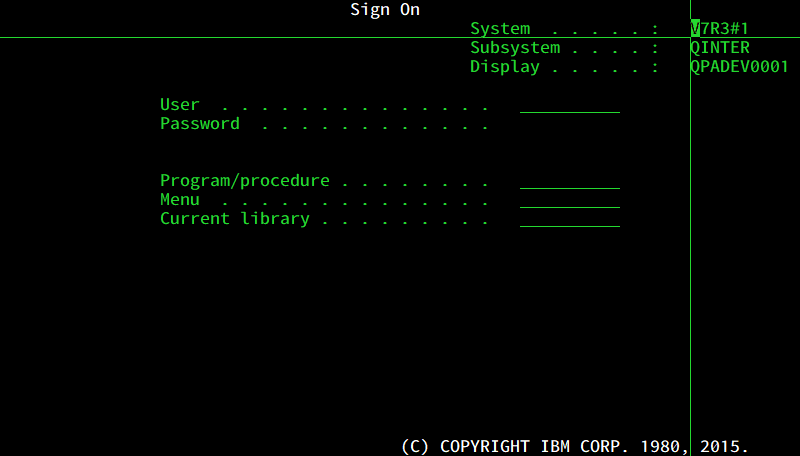
Task: Focus the Password entry field
Action: point(570,123)
